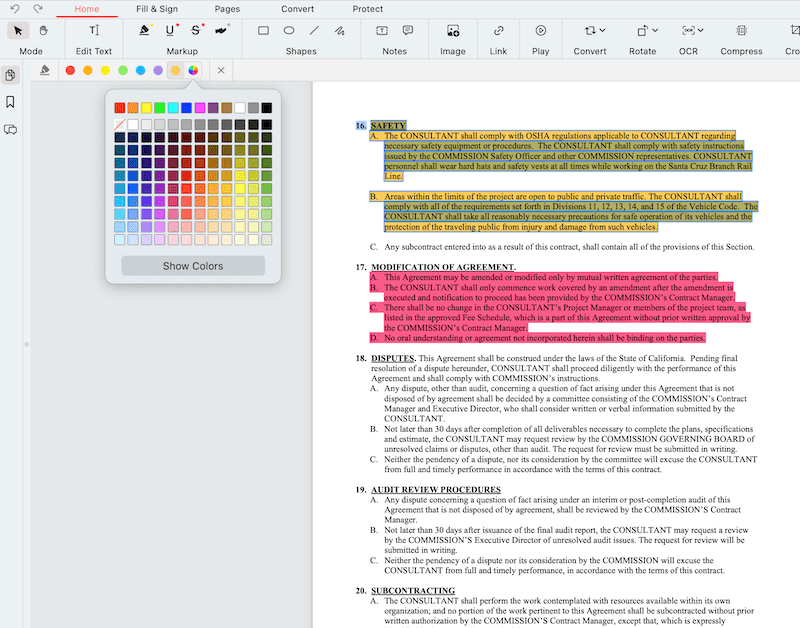The width and height of the screenshot is (800, 628).
Task: Select the strikethrough markup tool
Action: pos(196,31)
